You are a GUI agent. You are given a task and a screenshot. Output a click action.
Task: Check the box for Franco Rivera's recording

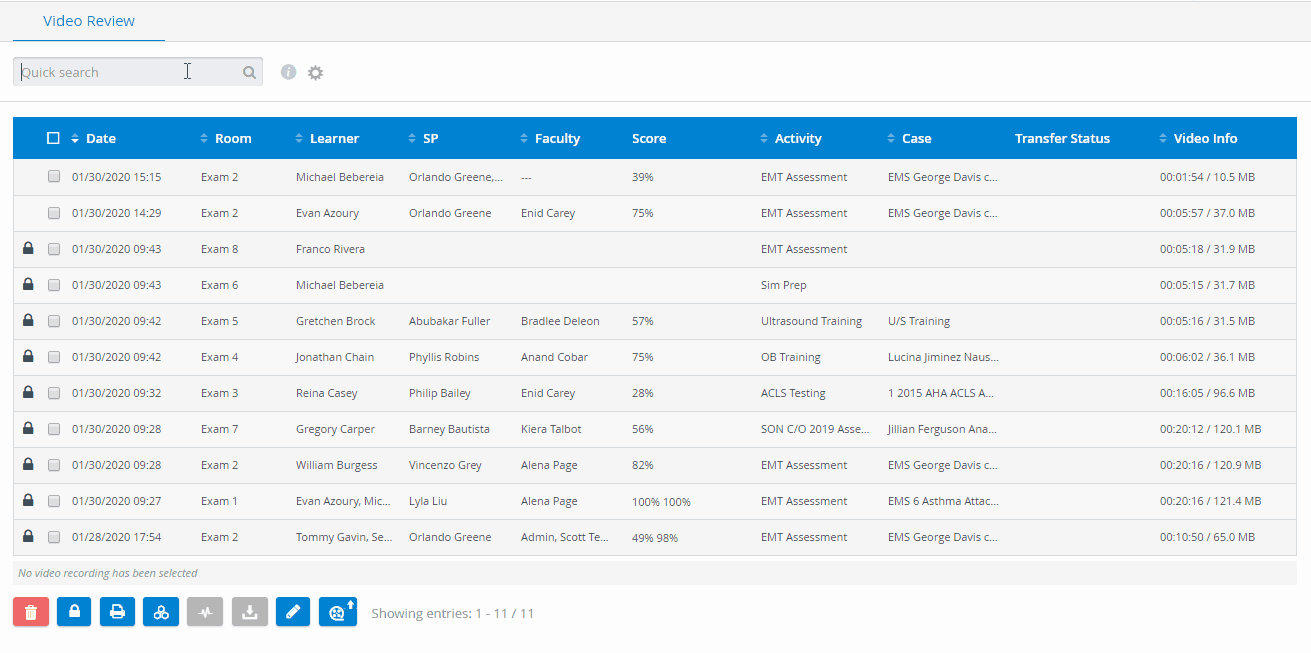tap(54, 249)
